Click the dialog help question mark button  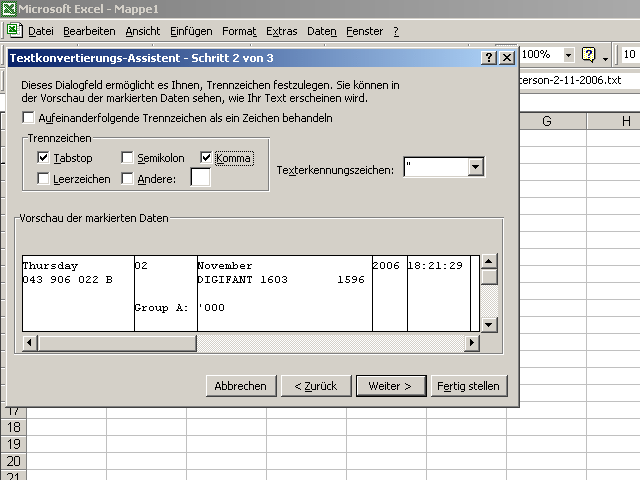(x=489, y=58)
